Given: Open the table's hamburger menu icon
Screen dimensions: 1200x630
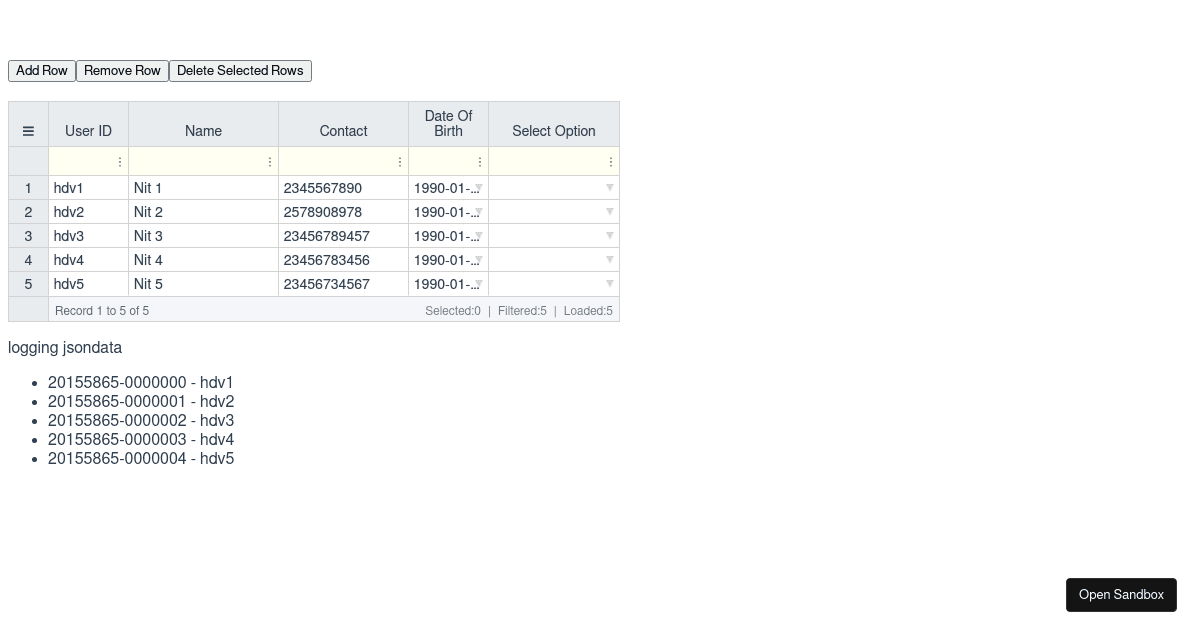Looking at the screenshot, I should [28, 131].
